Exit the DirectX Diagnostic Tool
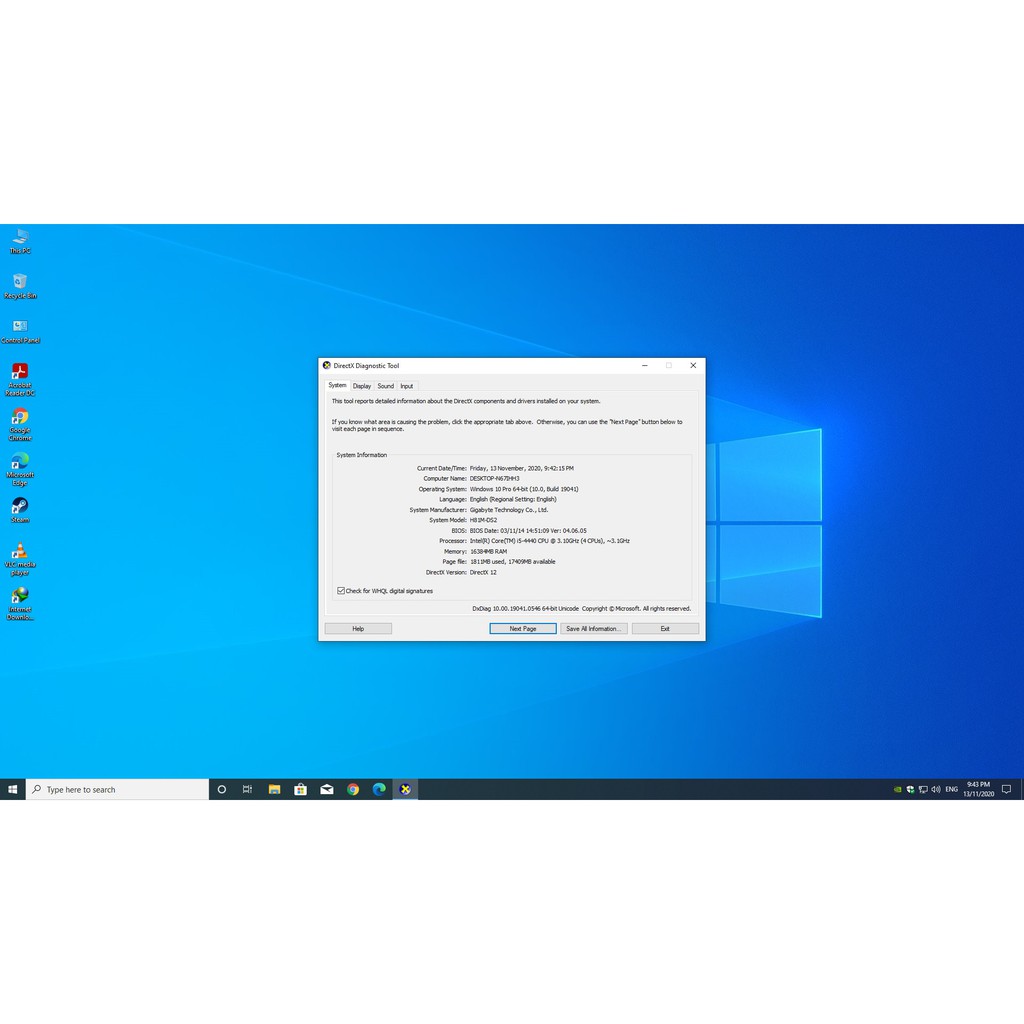1024x1024 pixels. tap(665, 629)
